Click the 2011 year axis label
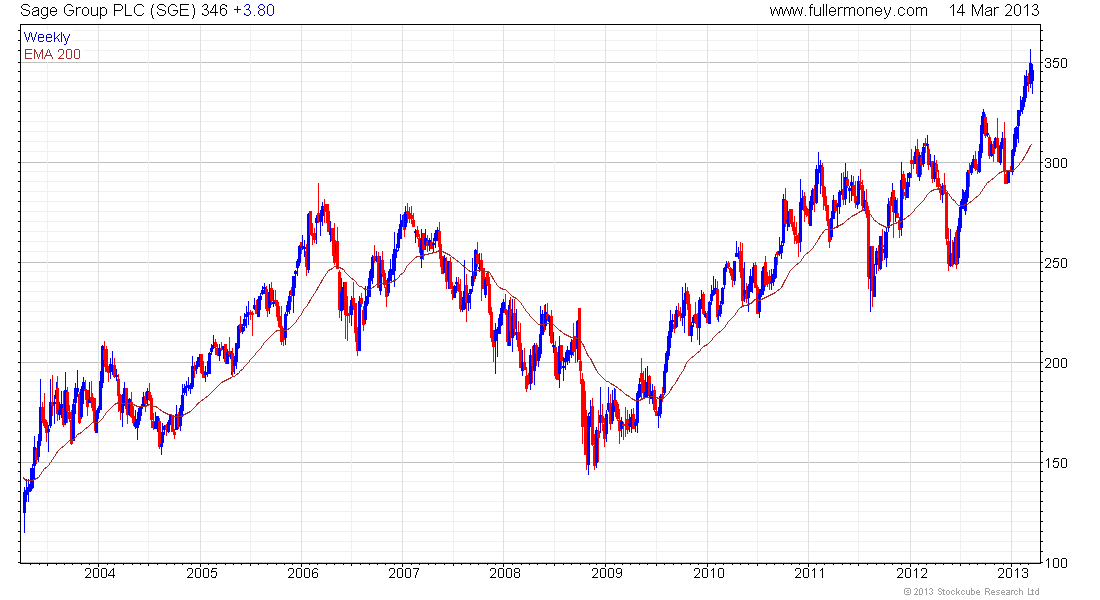The height and width of the screenshot is (600, 1100). point(810,573)
